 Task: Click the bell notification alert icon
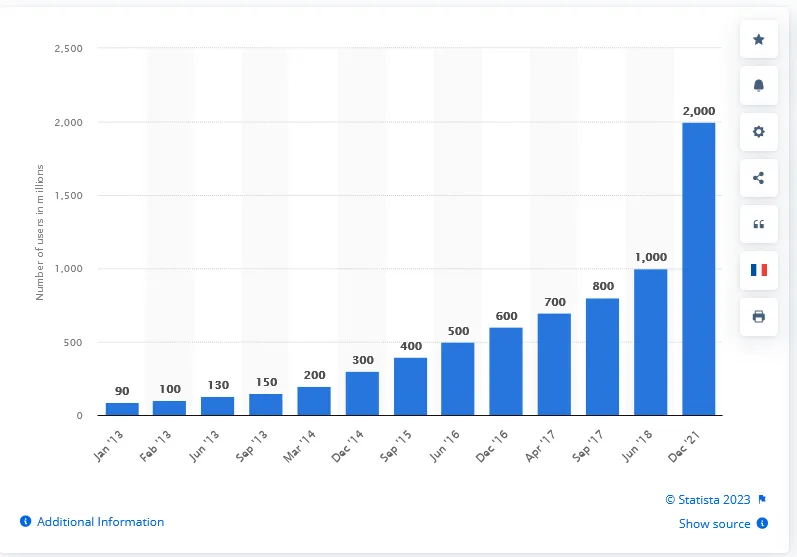point(758,85)
